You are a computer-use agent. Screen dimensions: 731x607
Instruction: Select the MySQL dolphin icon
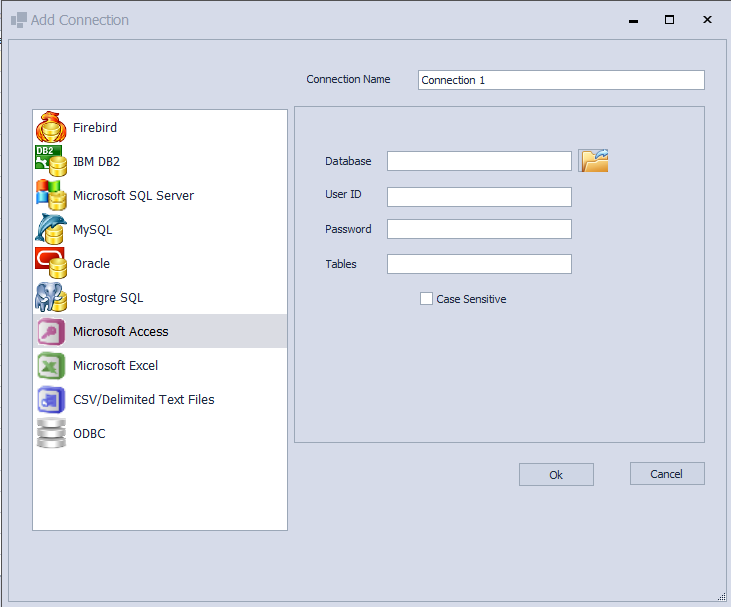[51, 229]
